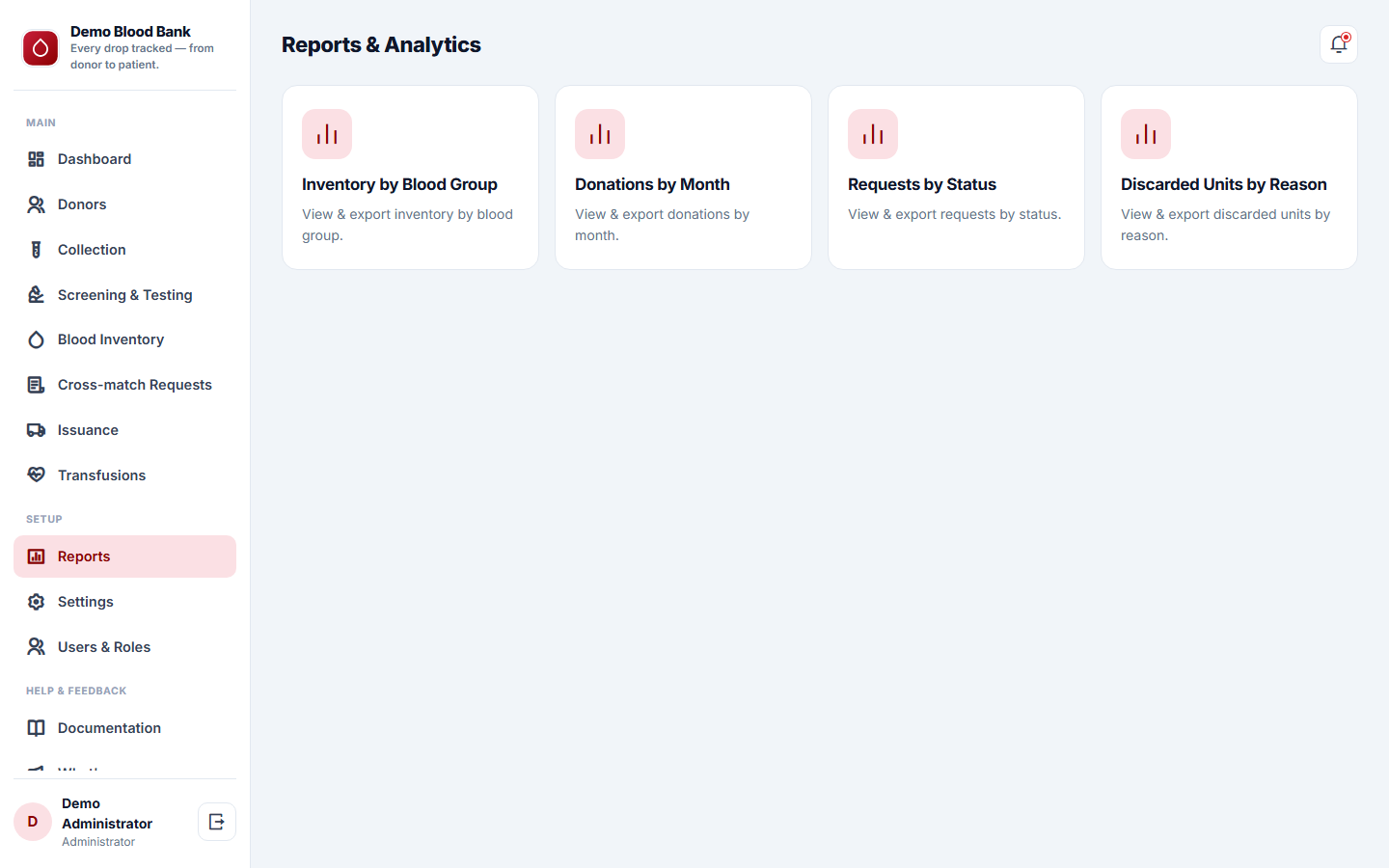The height and width of the screenshot is (868, 1389).
Task: Open the Donations by Month report
Action: [683, 177]
